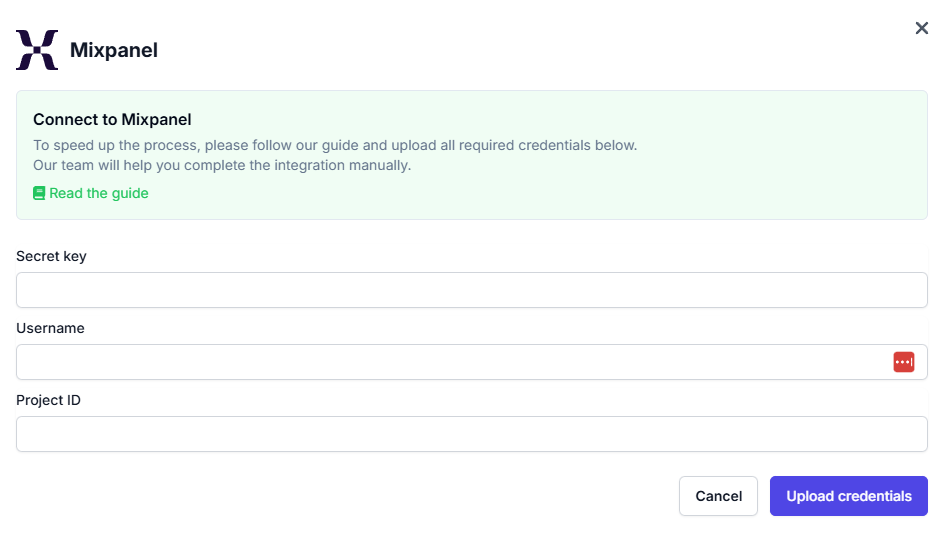Click the Project ID field label
Viewport: 943px width, 534px height.
[x=48, y=400]
